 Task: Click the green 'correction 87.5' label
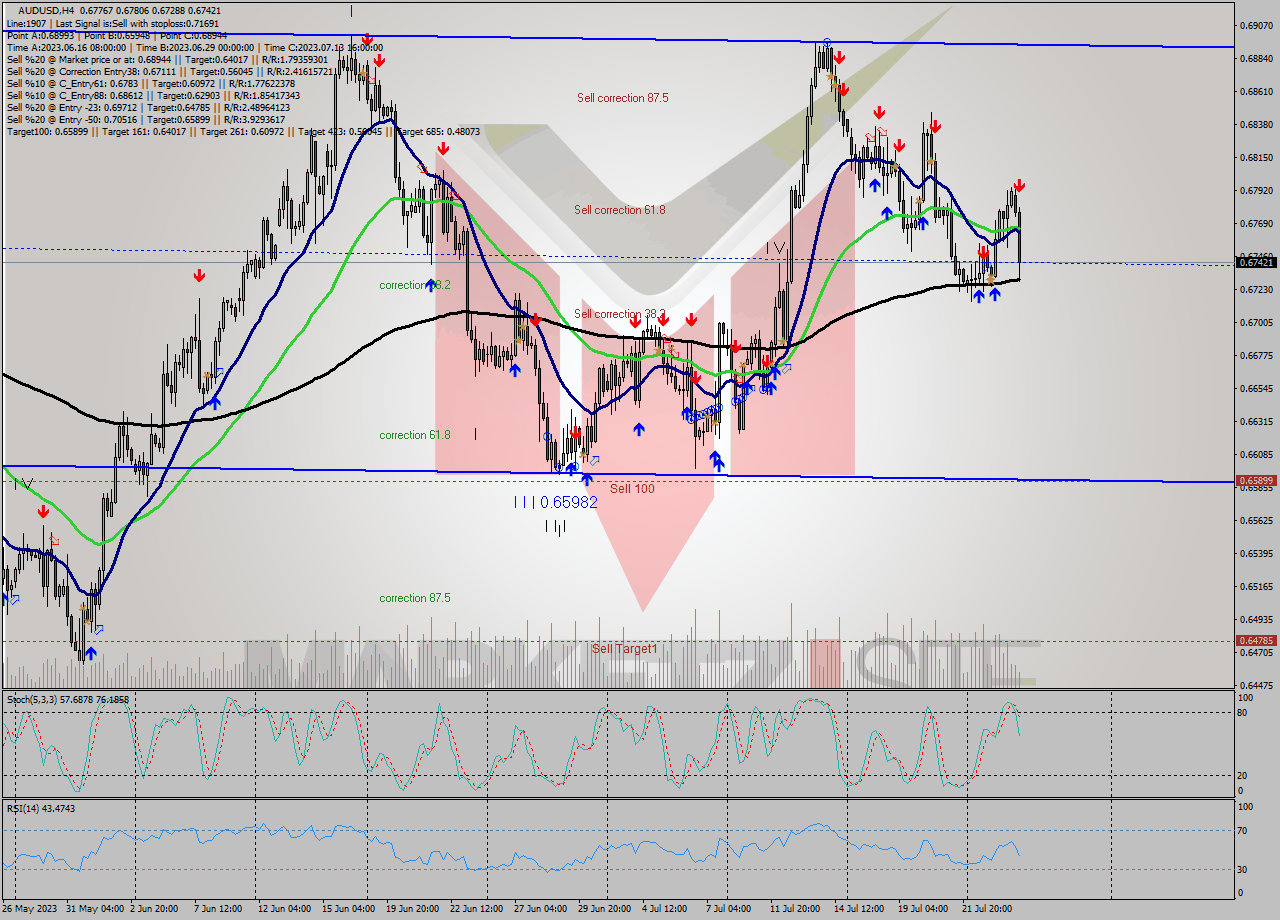tap(414, 598)
